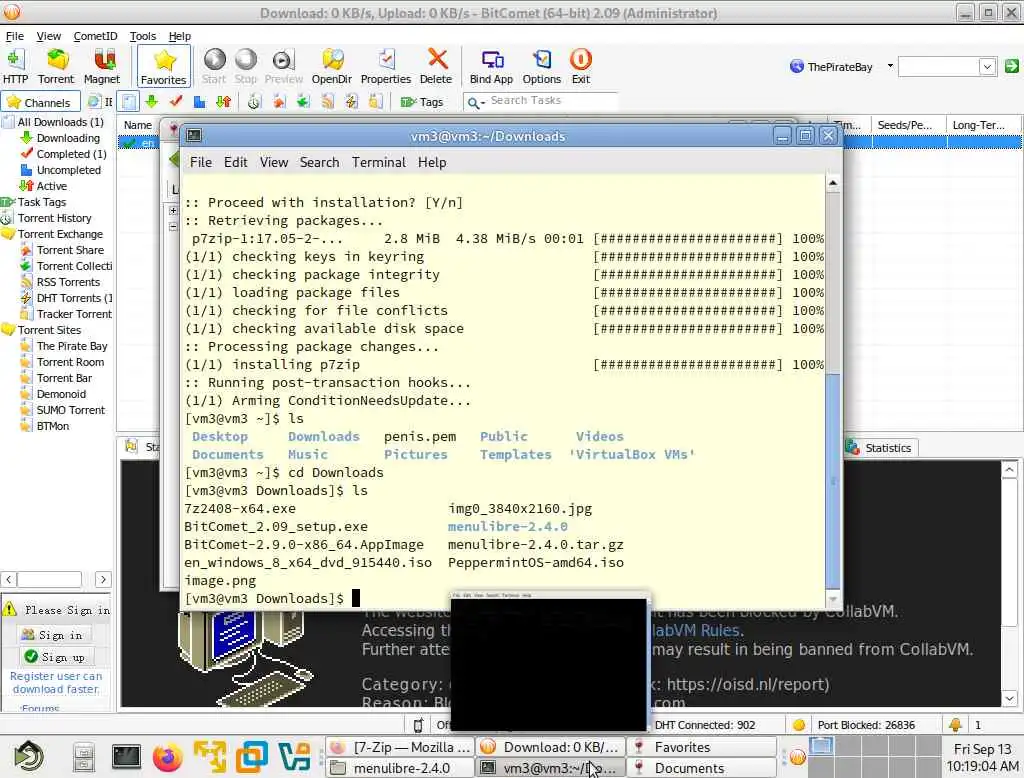The image size is (1024, 778).
Task: Click the green go arrow beside search box
Action: [x=1012, y=66]
